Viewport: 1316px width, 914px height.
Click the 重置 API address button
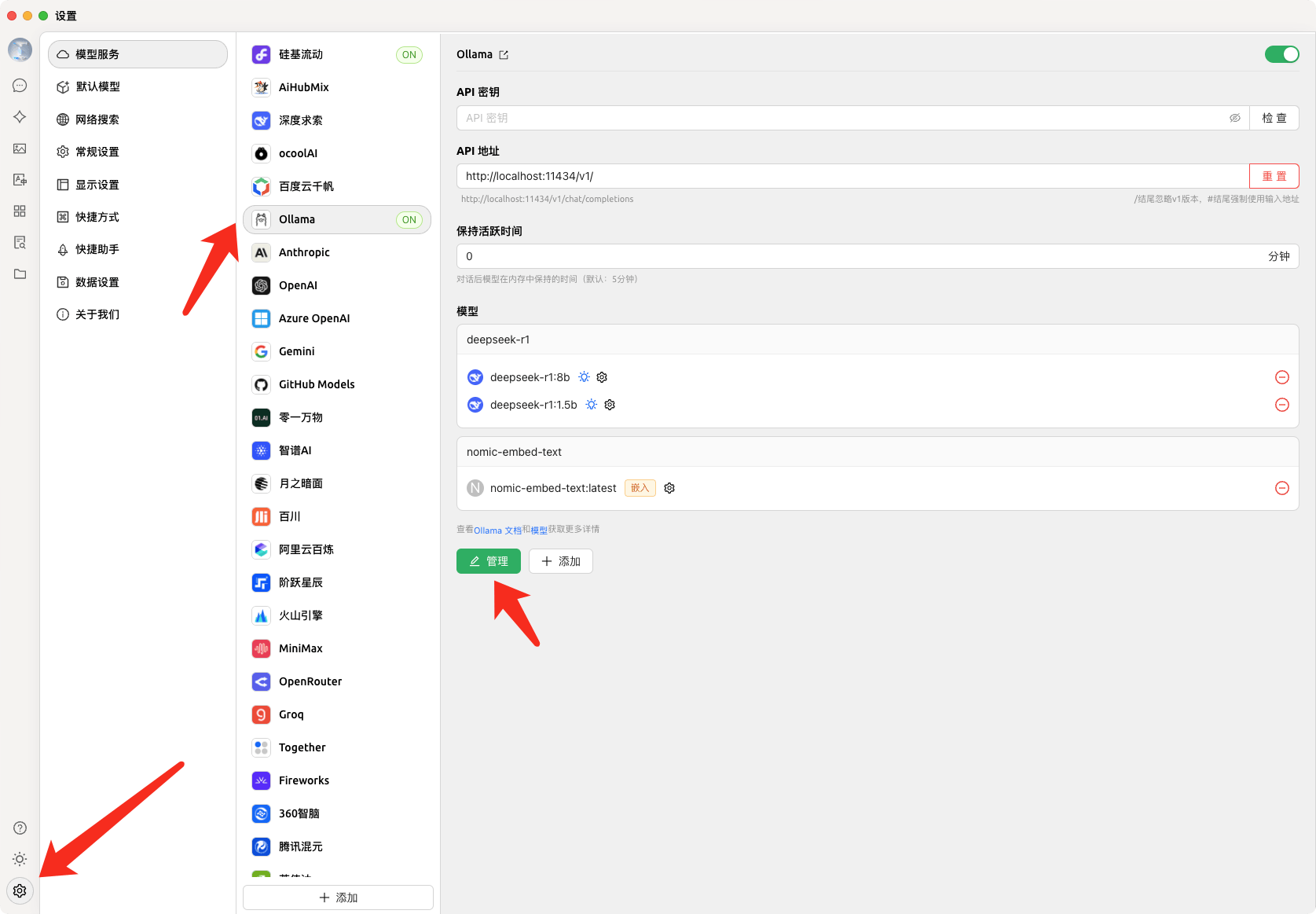click(1274, 176)
